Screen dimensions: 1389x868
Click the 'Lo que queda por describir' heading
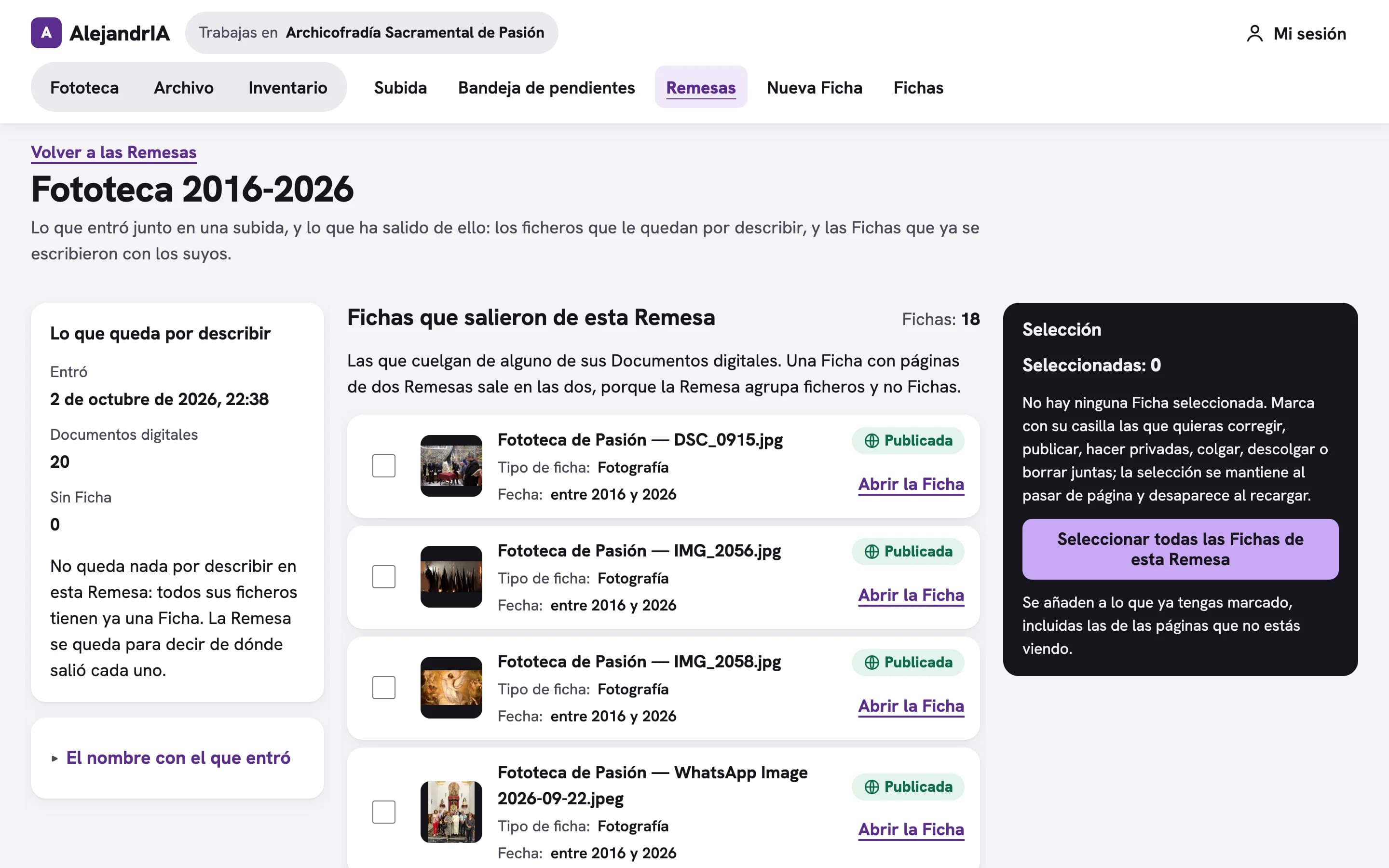click(x=160, y=333)
